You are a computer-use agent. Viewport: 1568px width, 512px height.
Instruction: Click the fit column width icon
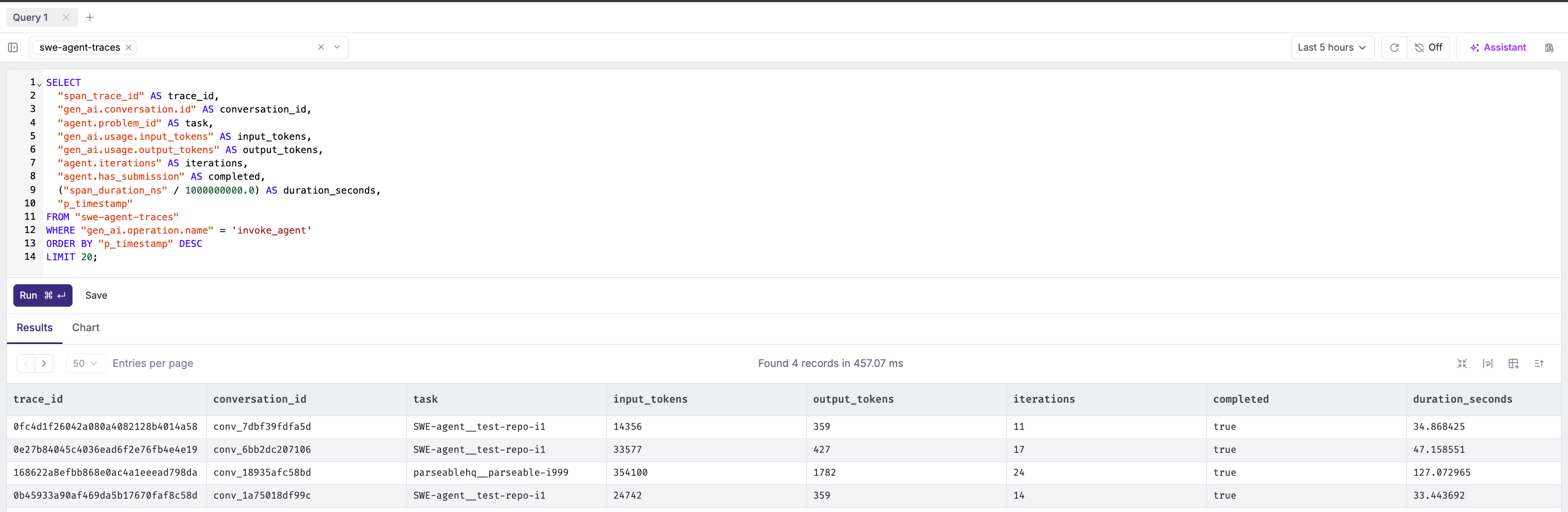tap(1487, 363)
